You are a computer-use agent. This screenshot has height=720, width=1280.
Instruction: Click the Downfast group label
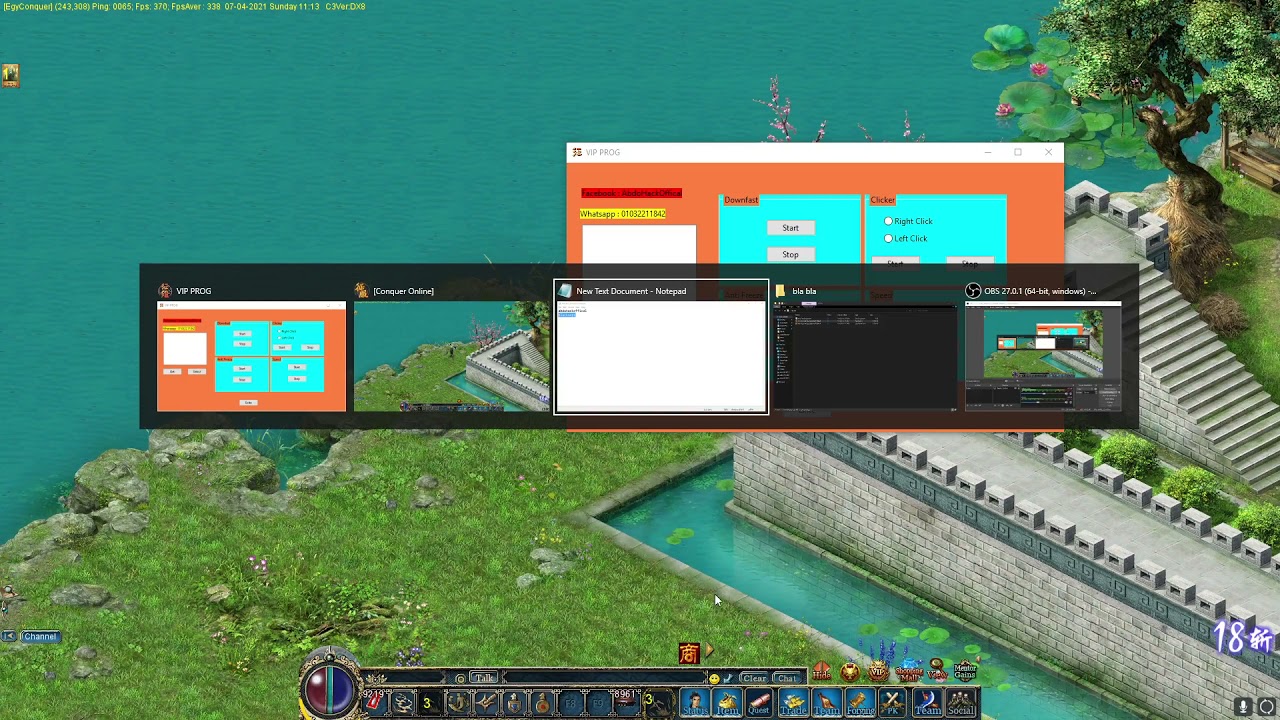pos(741,200)
